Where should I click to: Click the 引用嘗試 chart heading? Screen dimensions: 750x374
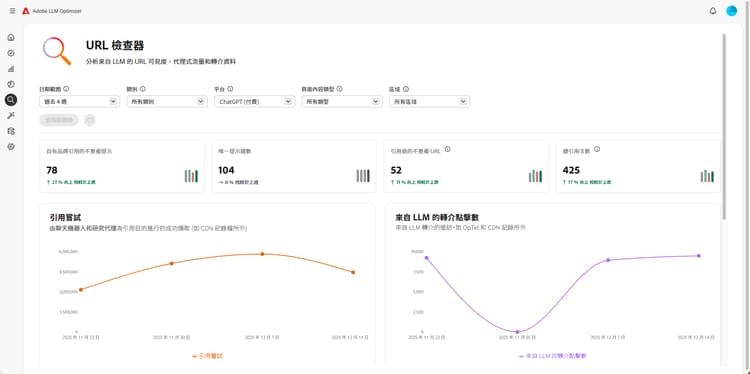(66, 218)
